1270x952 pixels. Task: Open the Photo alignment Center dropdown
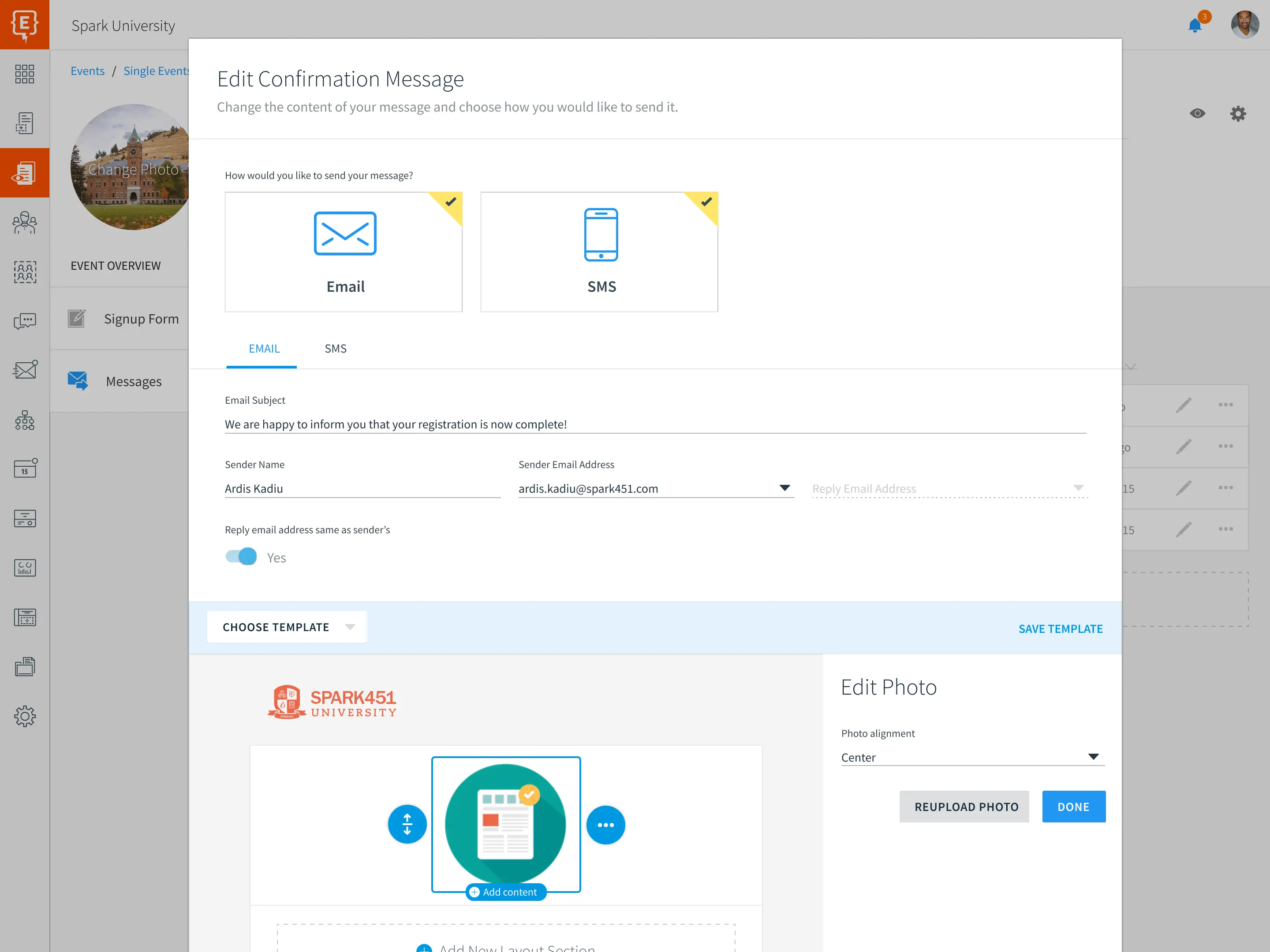[973, 758]
